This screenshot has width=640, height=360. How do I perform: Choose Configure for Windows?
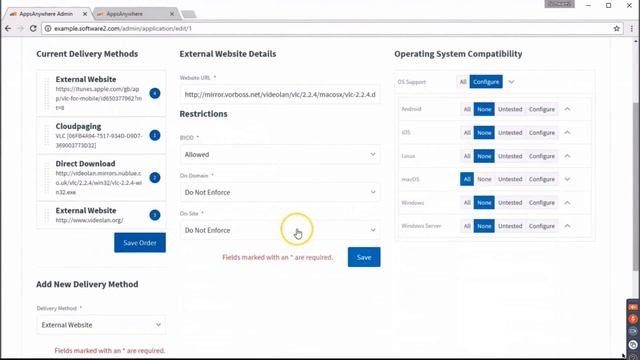click(x=542, y=202)
